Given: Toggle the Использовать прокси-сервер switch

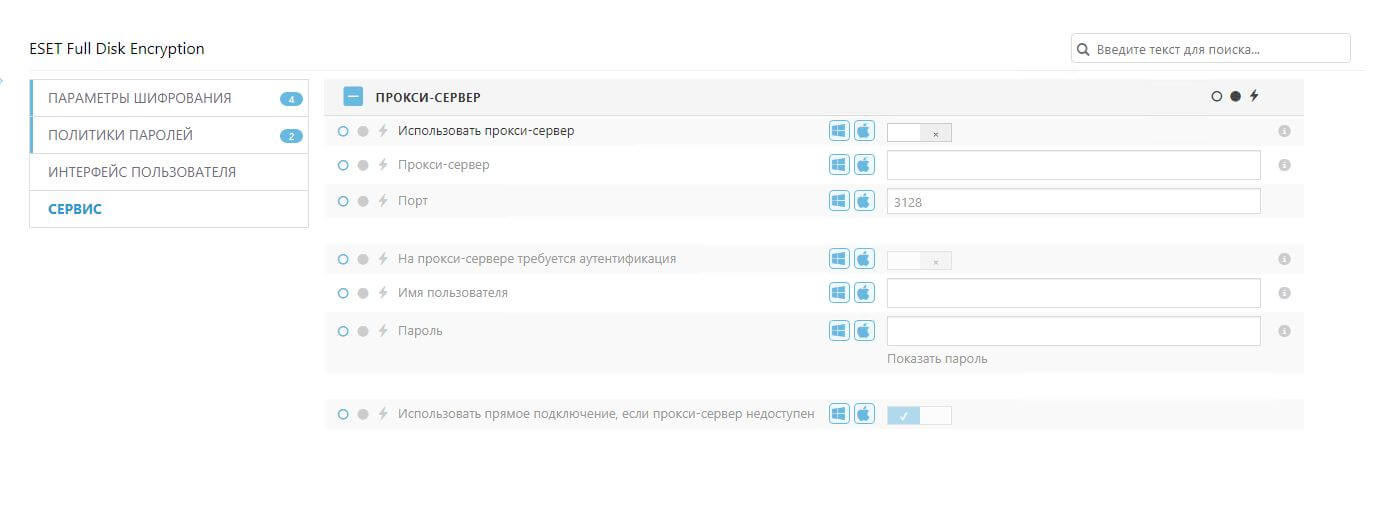Looking at the screenshot, I should click(919, 132).
